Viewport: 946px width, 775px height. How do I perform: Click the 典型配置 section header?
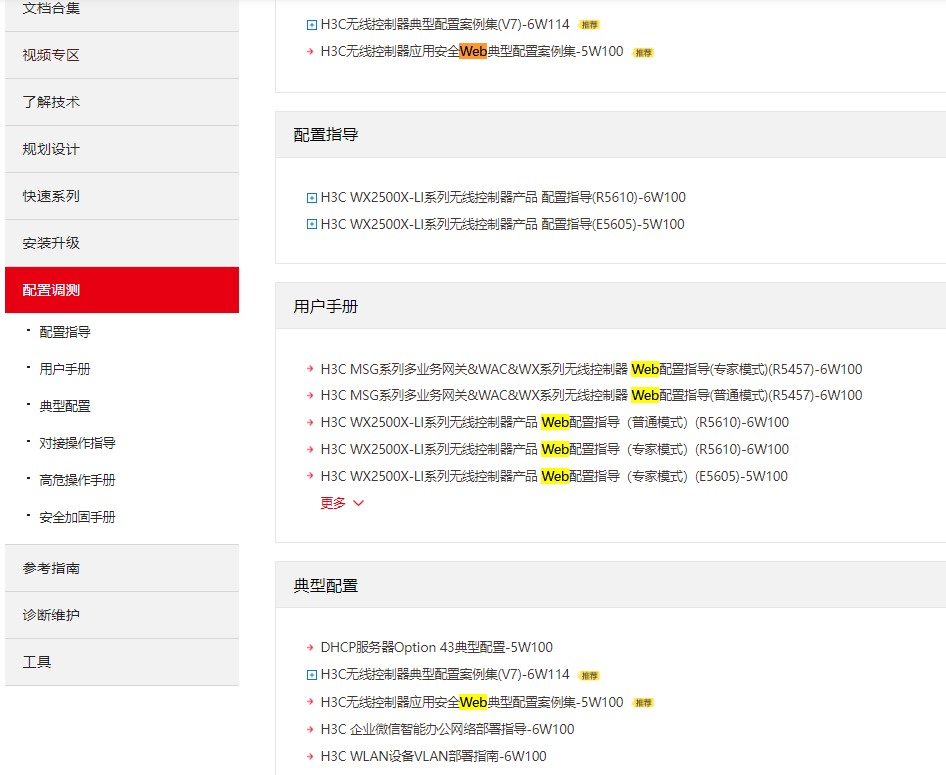pyautogui.click(x=326, y=586)
